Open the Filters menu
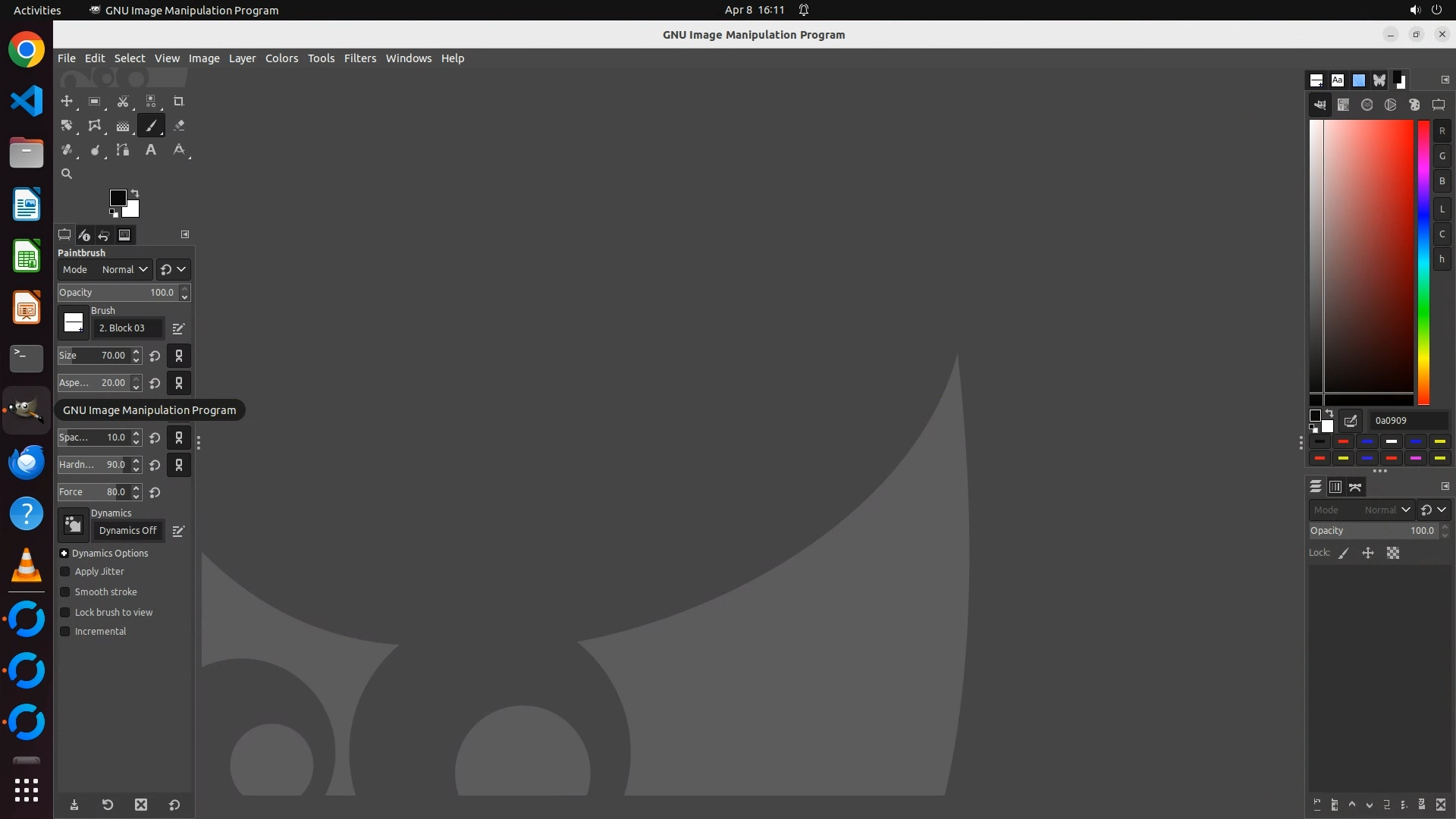The height and width of the screenshot is (819, 1456). click(359, 58)
